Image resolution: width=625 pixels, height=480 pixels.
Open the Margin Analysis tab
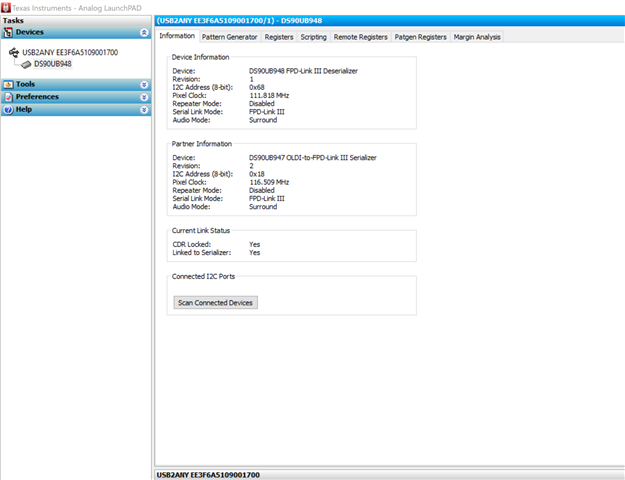(x=477, y=37)
